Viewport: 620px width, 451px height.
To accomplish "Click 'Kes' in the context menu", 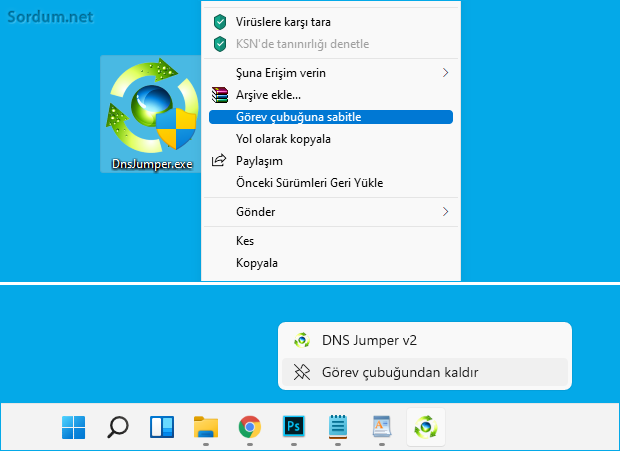I will pos(245,241).
